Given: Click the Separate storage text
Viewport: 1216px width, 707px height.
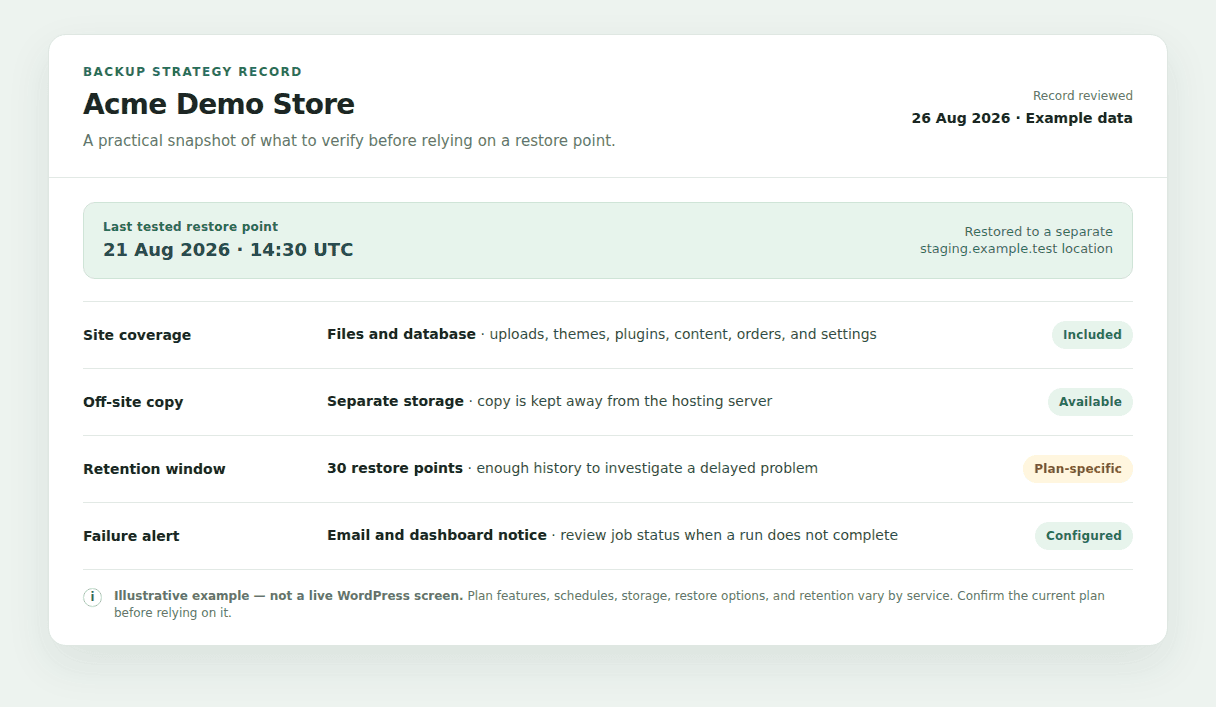Looking at the screenshot, I should [395, 401].
